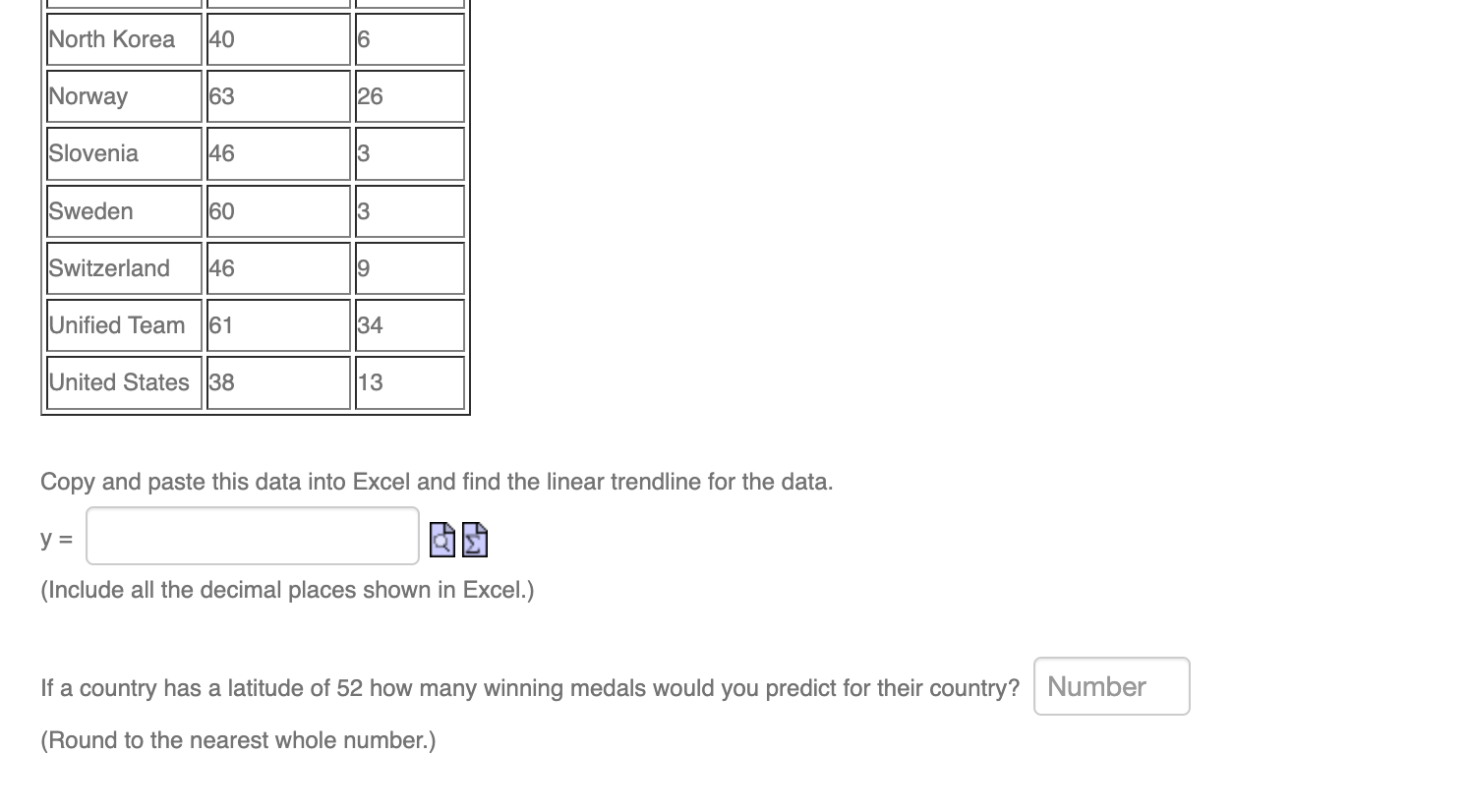Click the Number input for predicted medals

(1110, 686)
